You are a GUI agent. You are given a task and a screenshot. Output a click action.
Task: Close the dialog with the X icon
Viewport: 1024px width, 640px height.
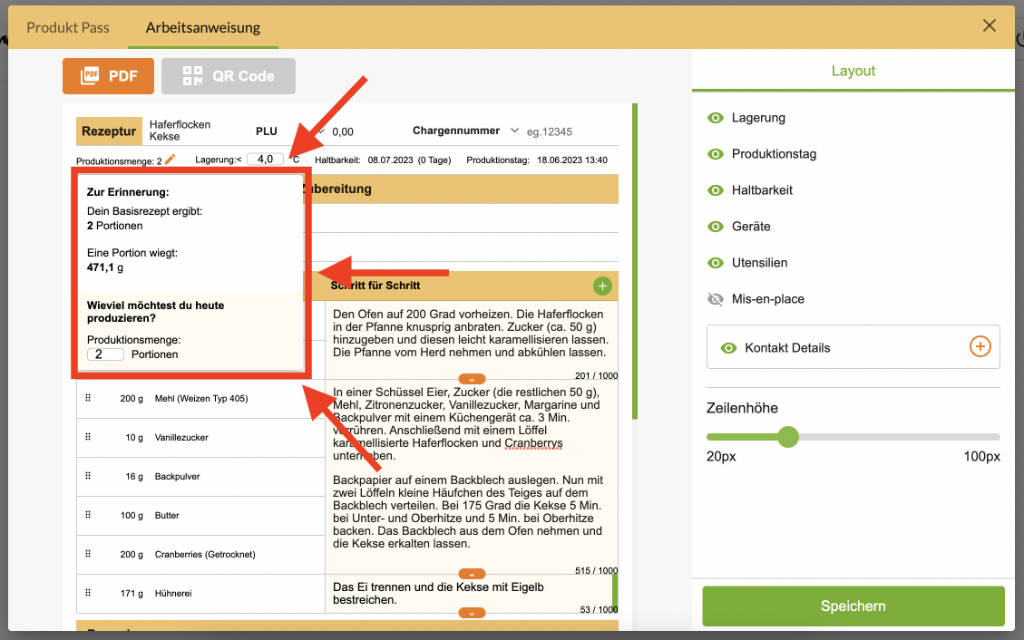pyautogui.click(x=989, y=26)
